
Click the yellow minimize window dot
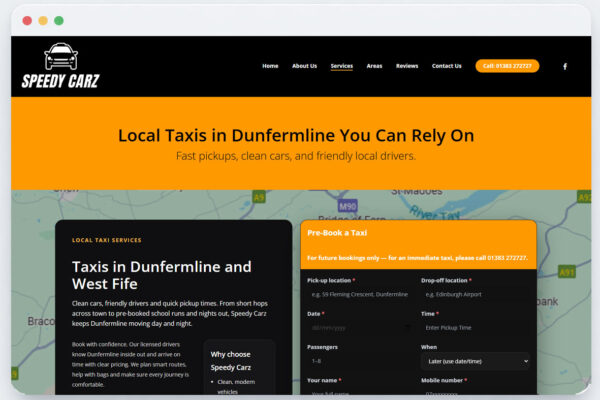43,20
